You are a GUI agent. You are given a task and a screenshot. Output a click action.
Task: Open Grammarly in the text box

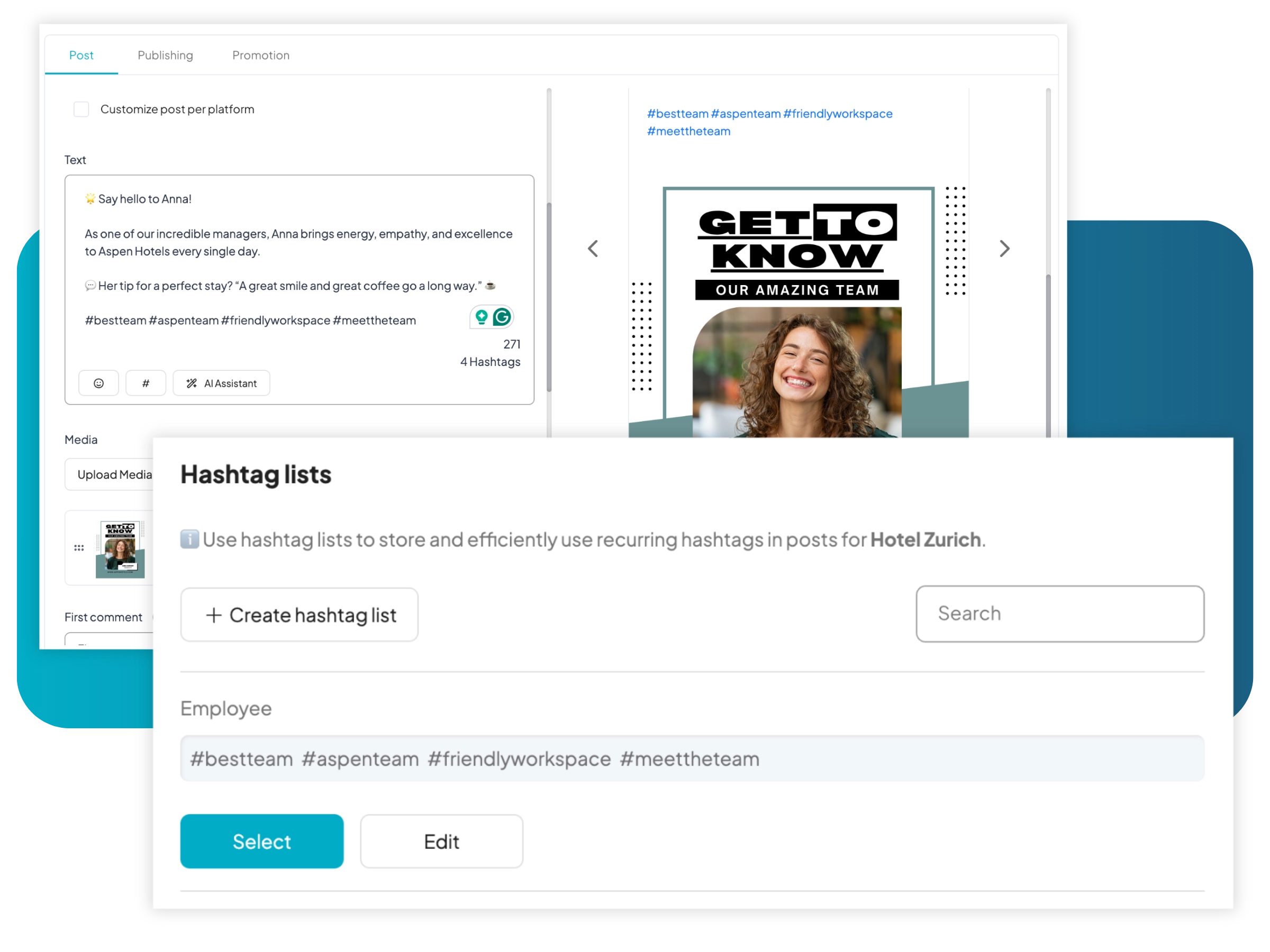click(502, 317)
